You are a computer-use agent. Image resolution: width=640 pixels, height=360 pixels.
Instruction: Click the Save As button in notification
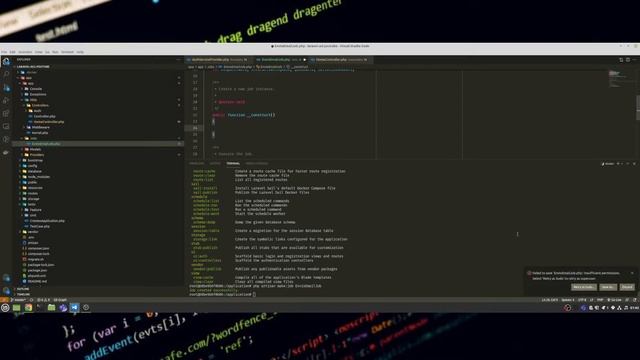(x=608, y=287)
